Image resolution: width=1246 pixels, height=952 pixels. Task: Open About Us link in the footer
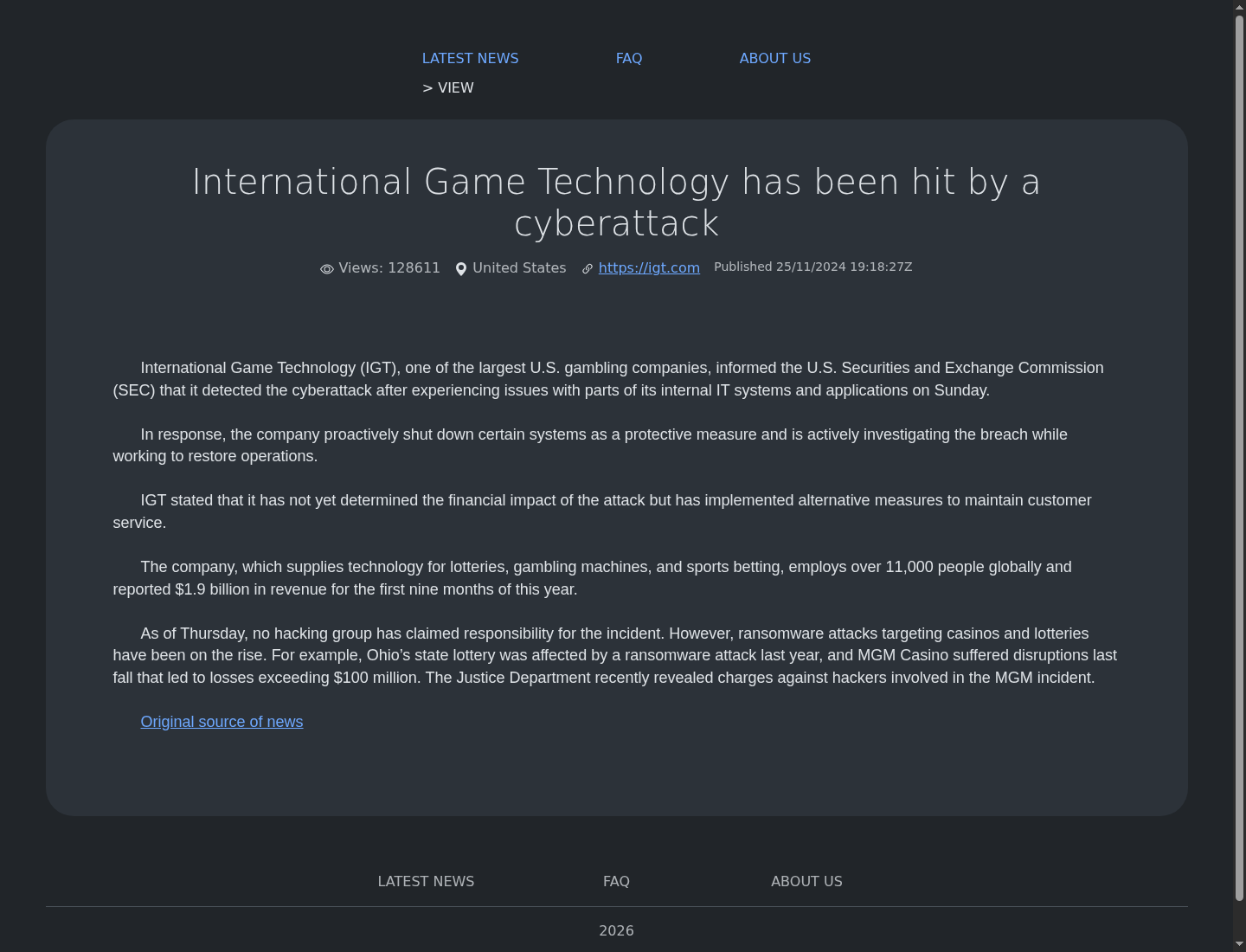[x=806, y=881]
